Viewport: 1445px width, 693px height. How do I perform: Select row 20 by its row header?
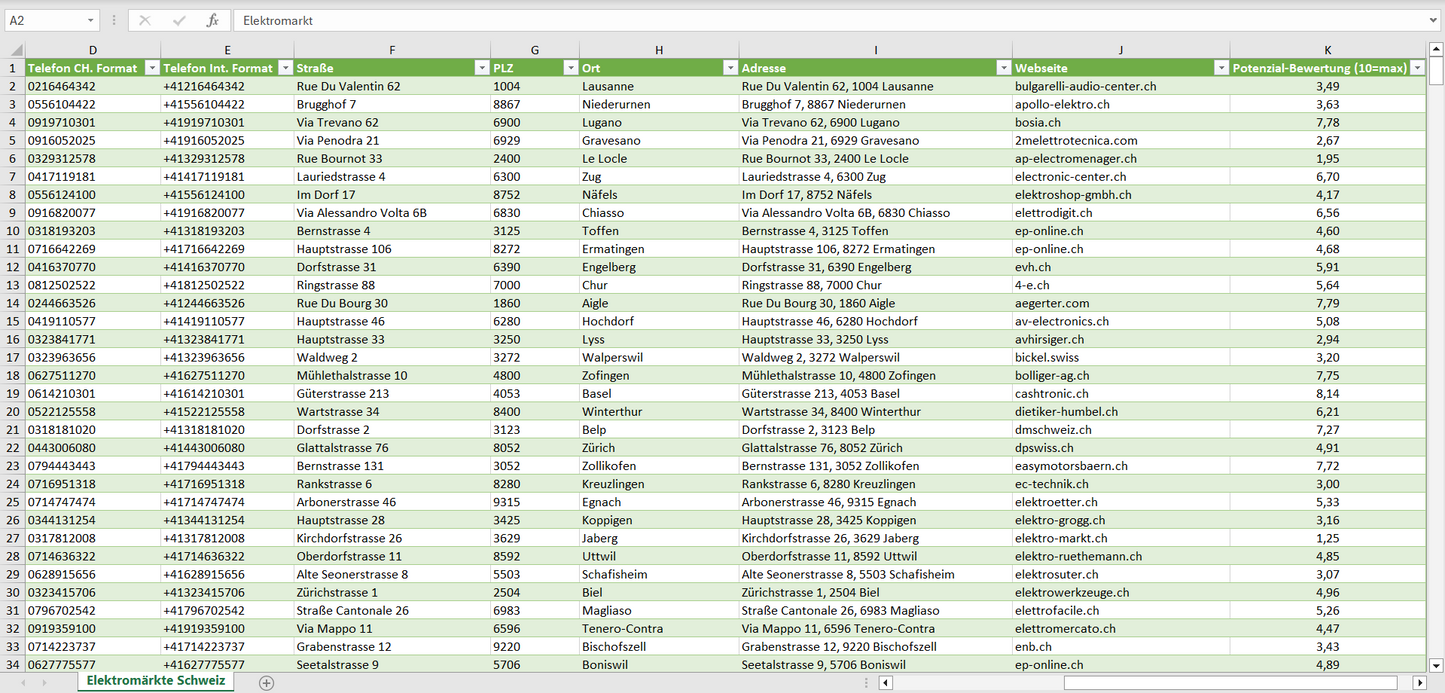(x=13, y=412)
